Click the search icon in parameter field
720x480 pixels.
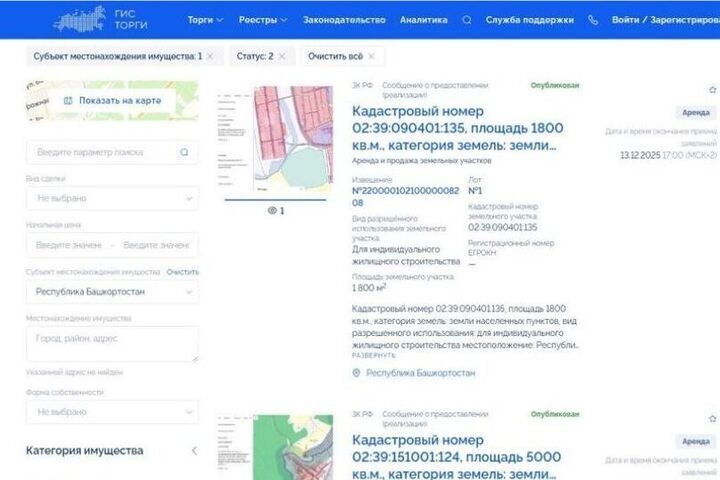click(x=184, y=152)
